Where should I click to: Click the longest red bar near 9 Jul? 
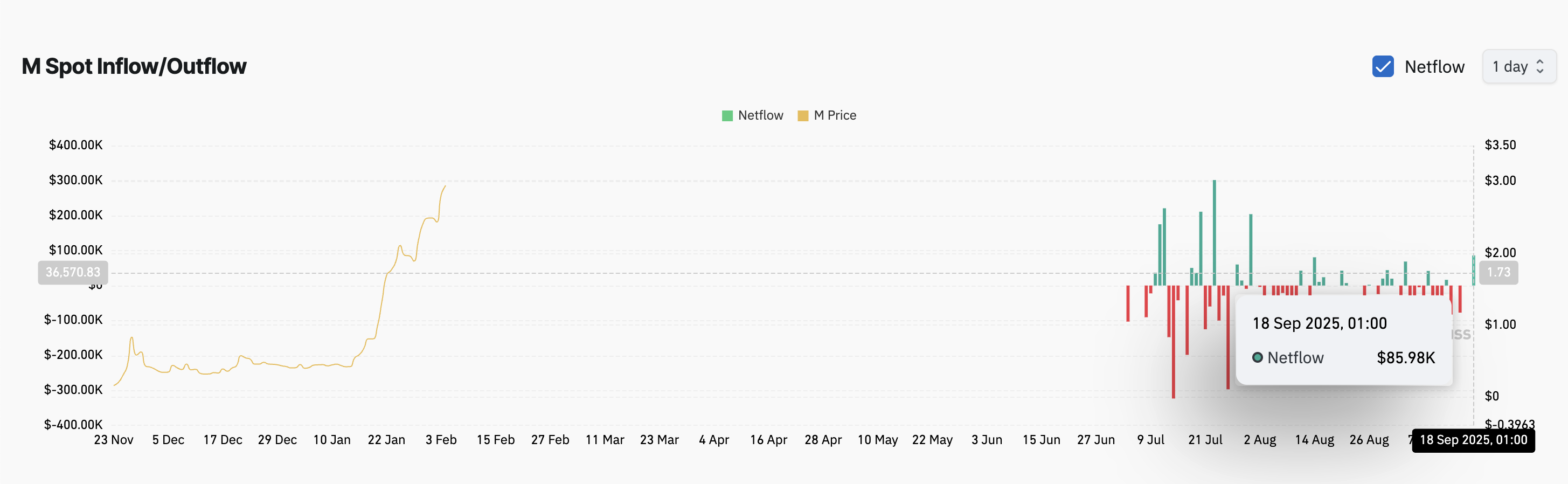click(x=1173, y=341)
